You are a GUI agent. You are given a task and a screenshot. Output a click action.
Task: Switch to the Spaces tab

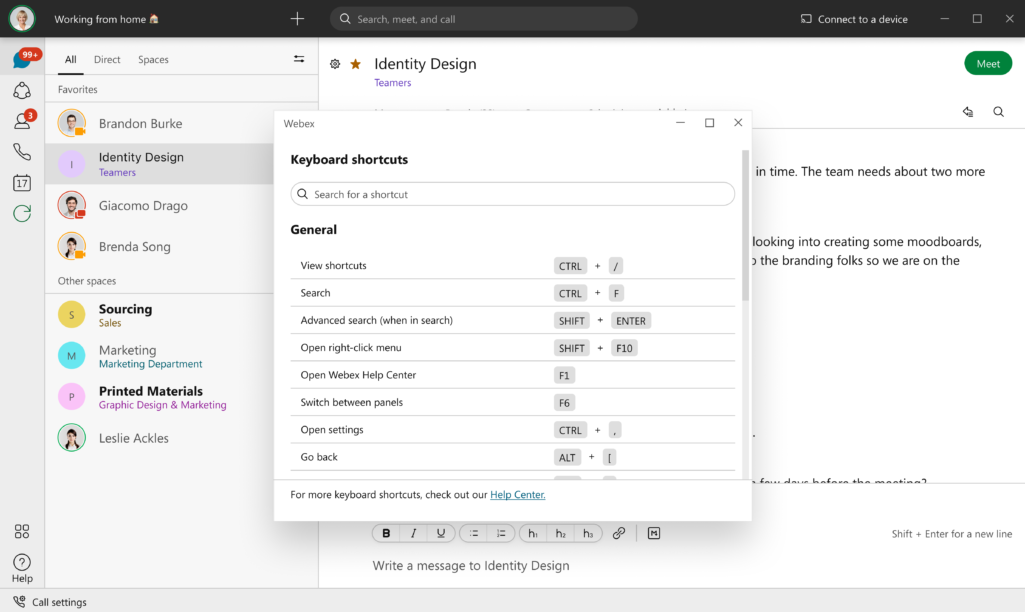click(x=152, y=59)
